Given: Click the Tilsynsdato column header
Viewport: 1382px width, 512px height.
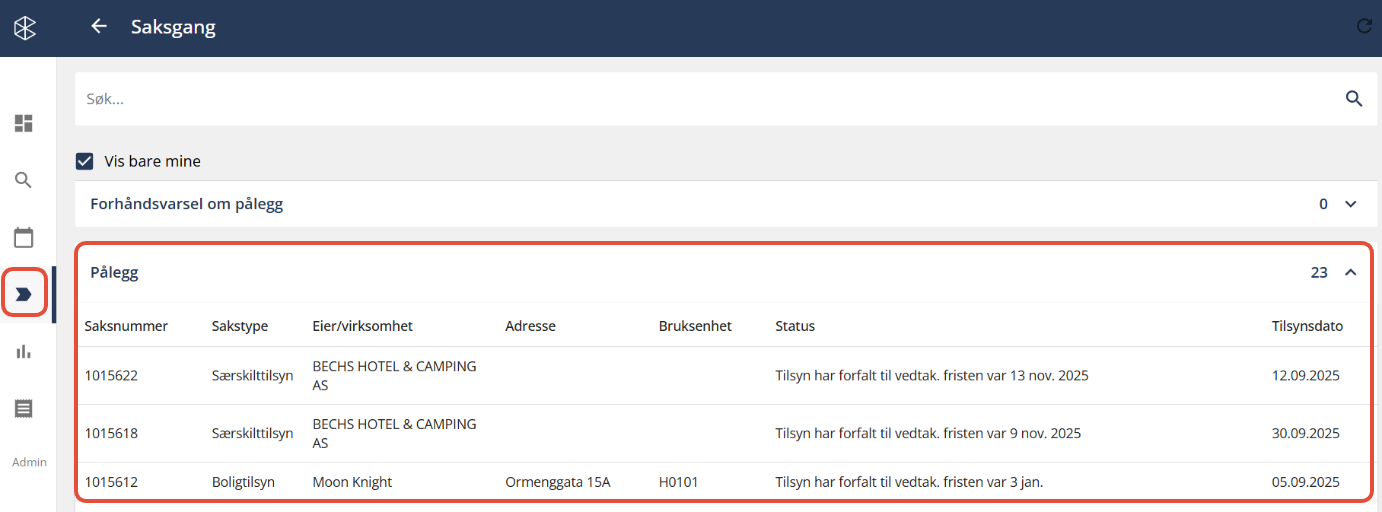Looking at the screenshot, I should 1307,326.
